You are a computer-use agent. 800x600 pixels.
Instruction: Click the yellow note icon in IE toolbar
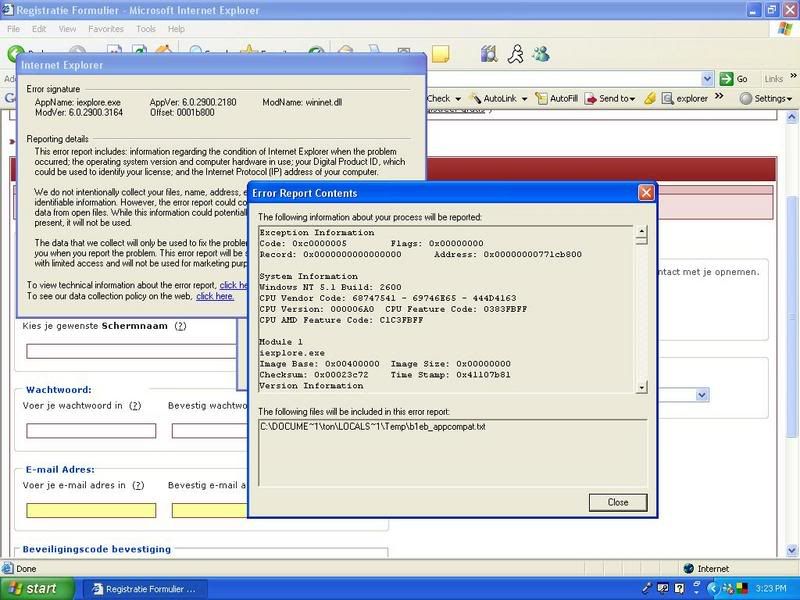pyautogui.click(x=440, y=54)
